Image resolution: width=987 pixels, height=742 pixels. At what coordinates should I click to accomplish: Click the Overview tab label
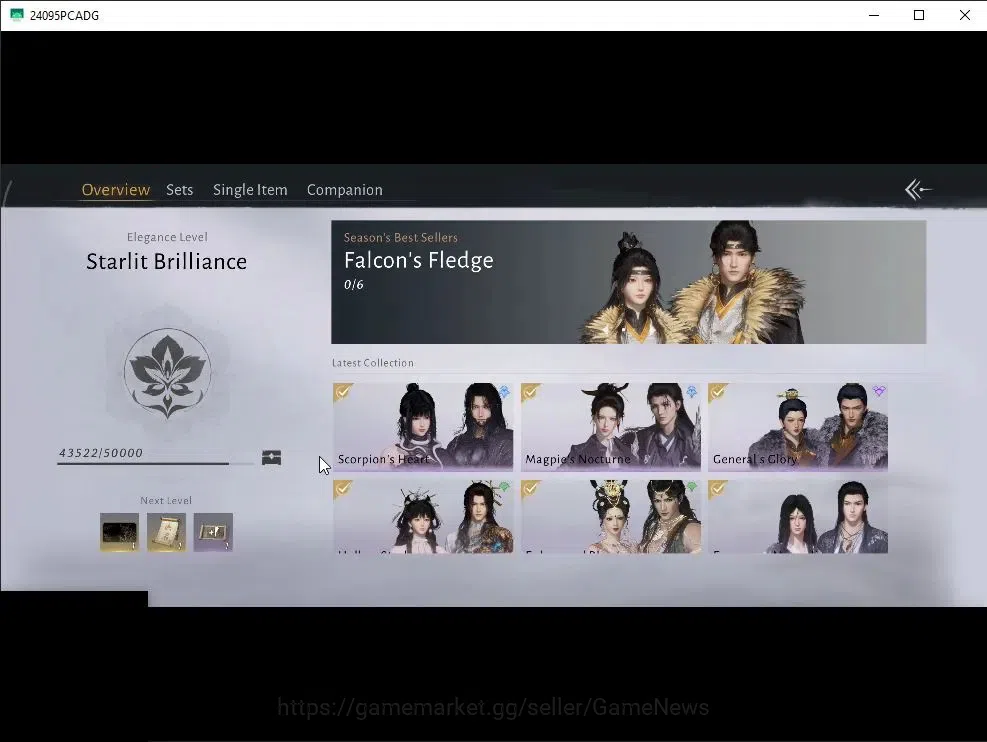(x=116, y=189)
